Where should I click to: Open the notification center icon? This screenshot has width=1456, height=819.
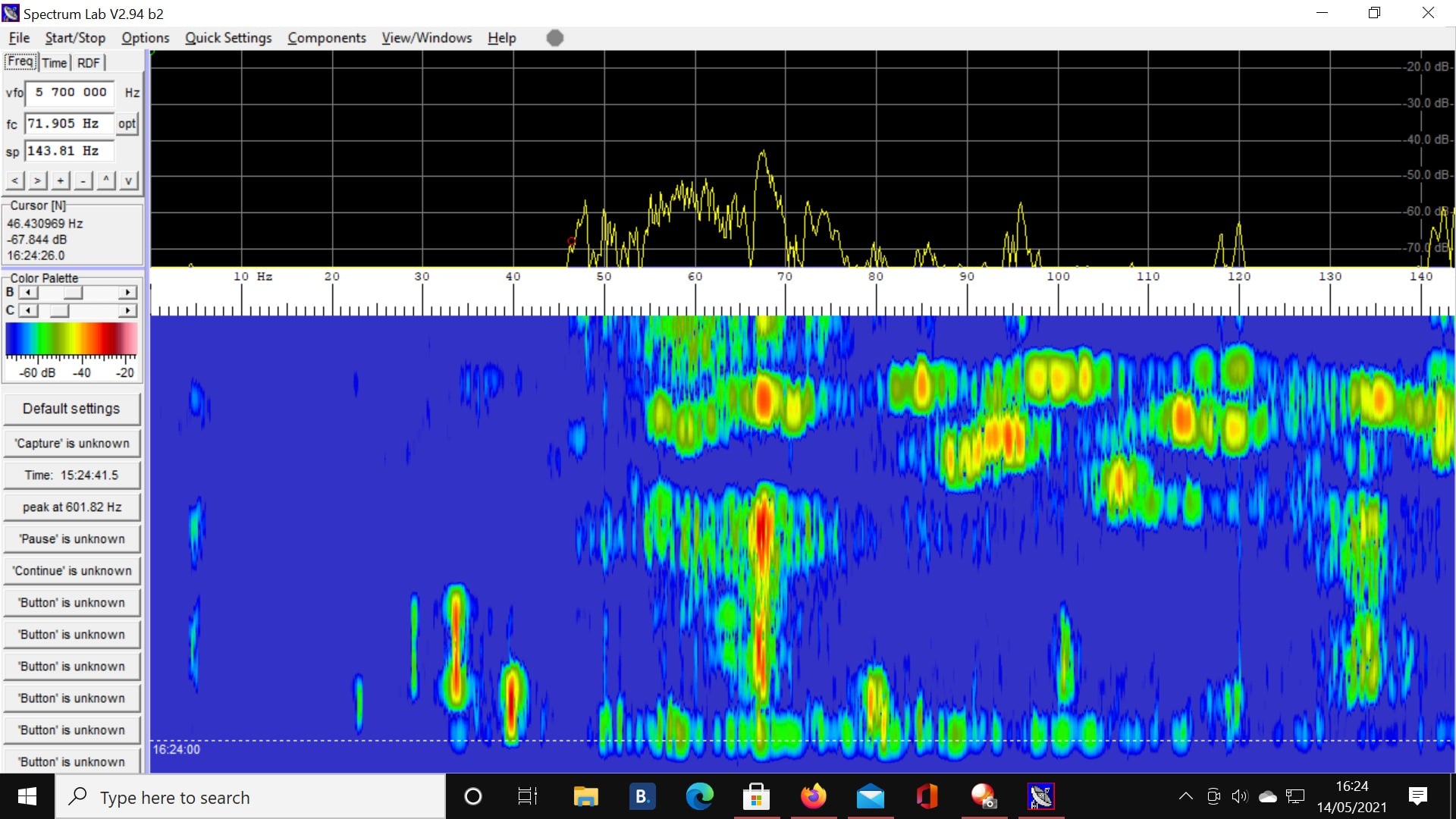[1417, 796]
